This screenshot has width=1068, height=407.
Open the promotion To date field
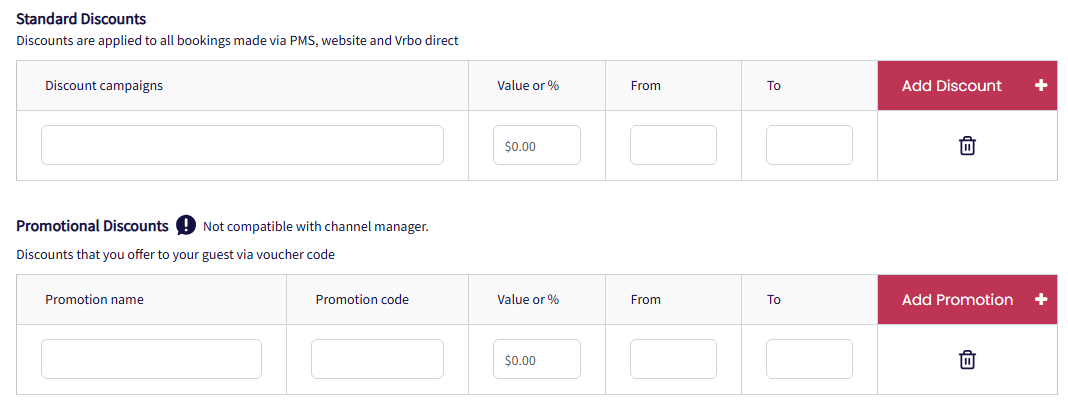(809, 359)
